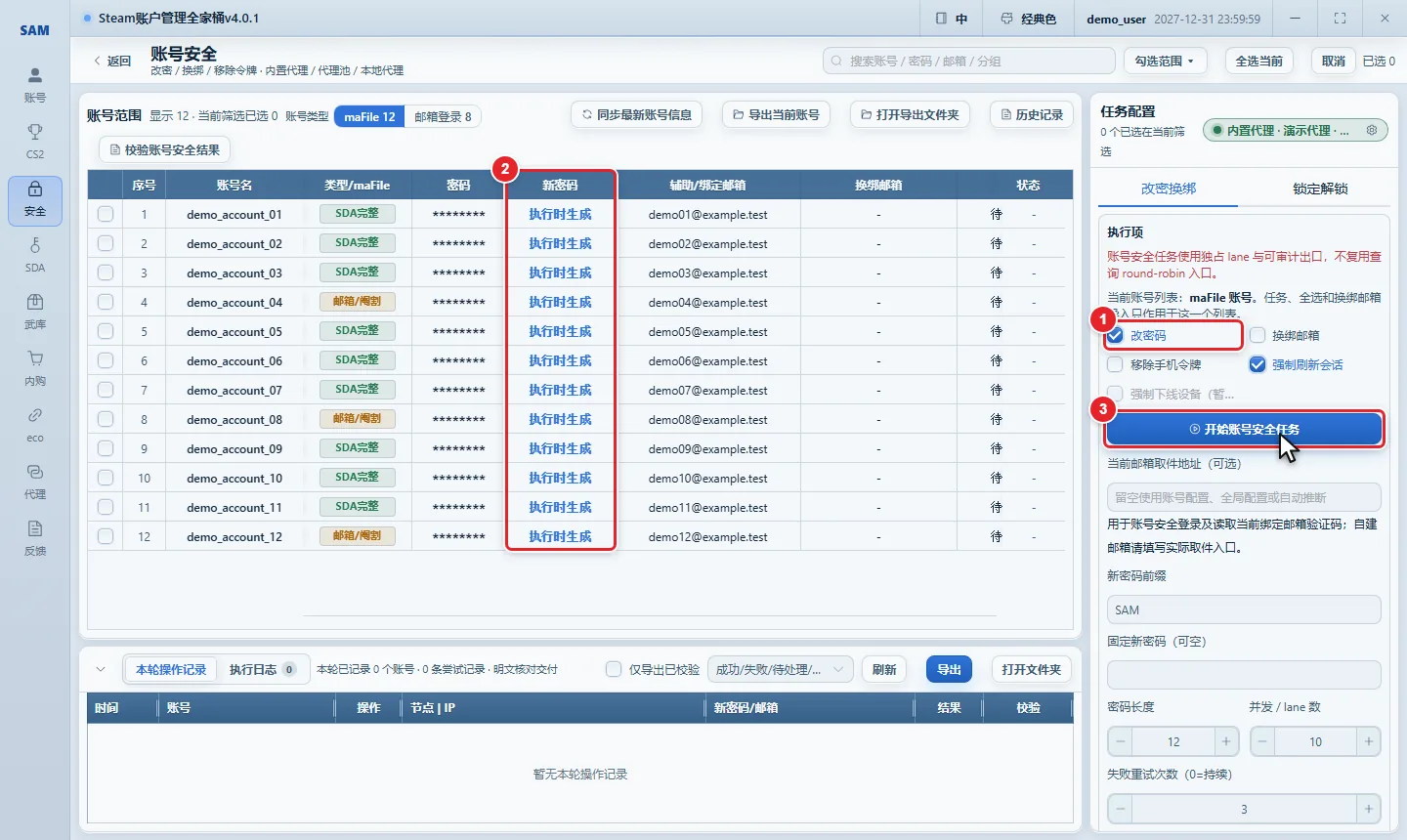
Task: Switch to the 邮箱登录 8 tab
Action: pos(443,116)
